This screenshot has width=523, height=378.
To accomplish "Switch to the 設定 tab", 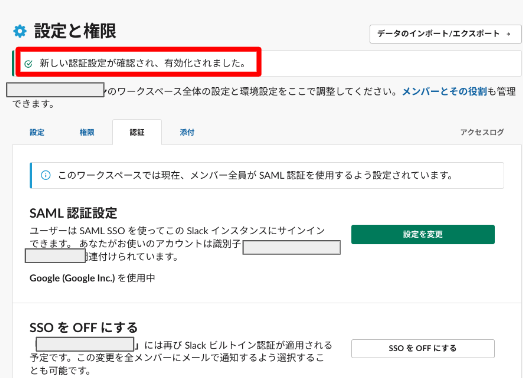I will [x=37, y=132].
